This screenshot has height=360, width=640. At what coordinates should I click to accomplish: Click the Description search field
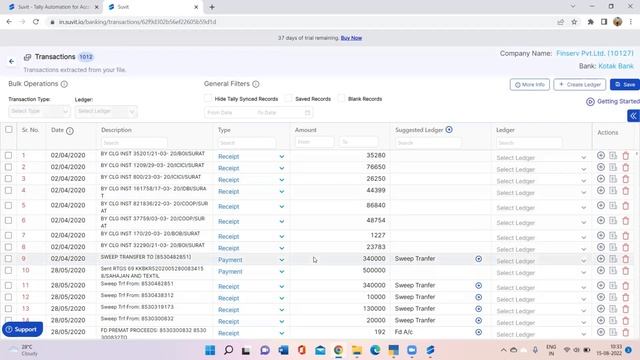tap(134, 143)
